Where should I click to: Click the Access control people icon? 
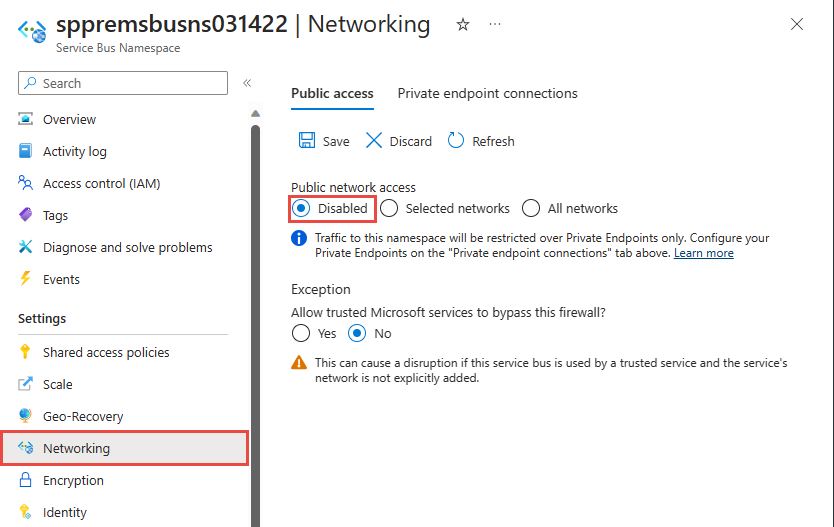[x=25, y=183]
